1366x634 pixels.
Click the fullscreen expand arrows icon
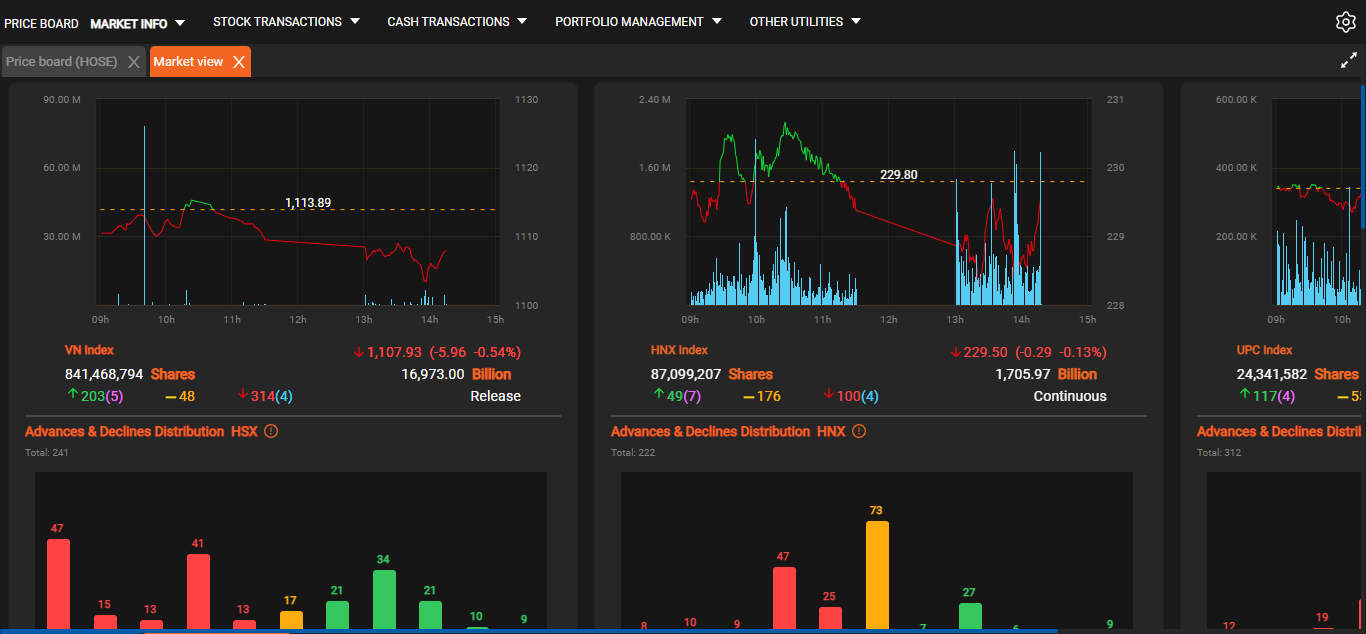1349,61
